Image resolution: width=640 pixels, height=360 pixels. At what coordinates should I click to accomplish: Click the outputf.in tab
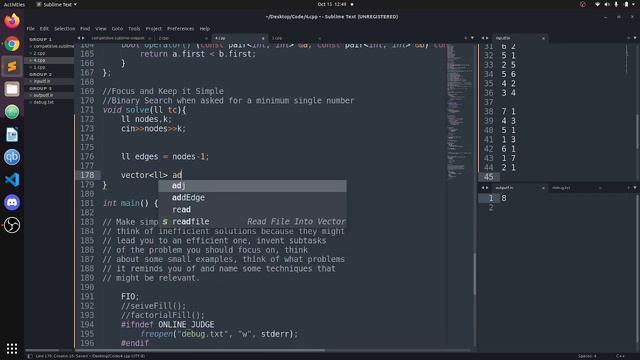point(504,188)
